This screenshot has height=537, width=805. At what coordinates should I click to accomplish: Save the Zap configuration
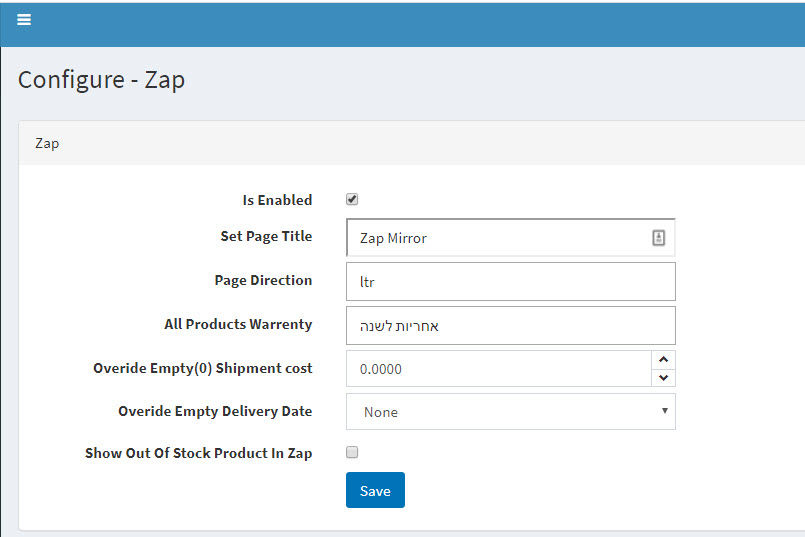click(x=375, y=490)
